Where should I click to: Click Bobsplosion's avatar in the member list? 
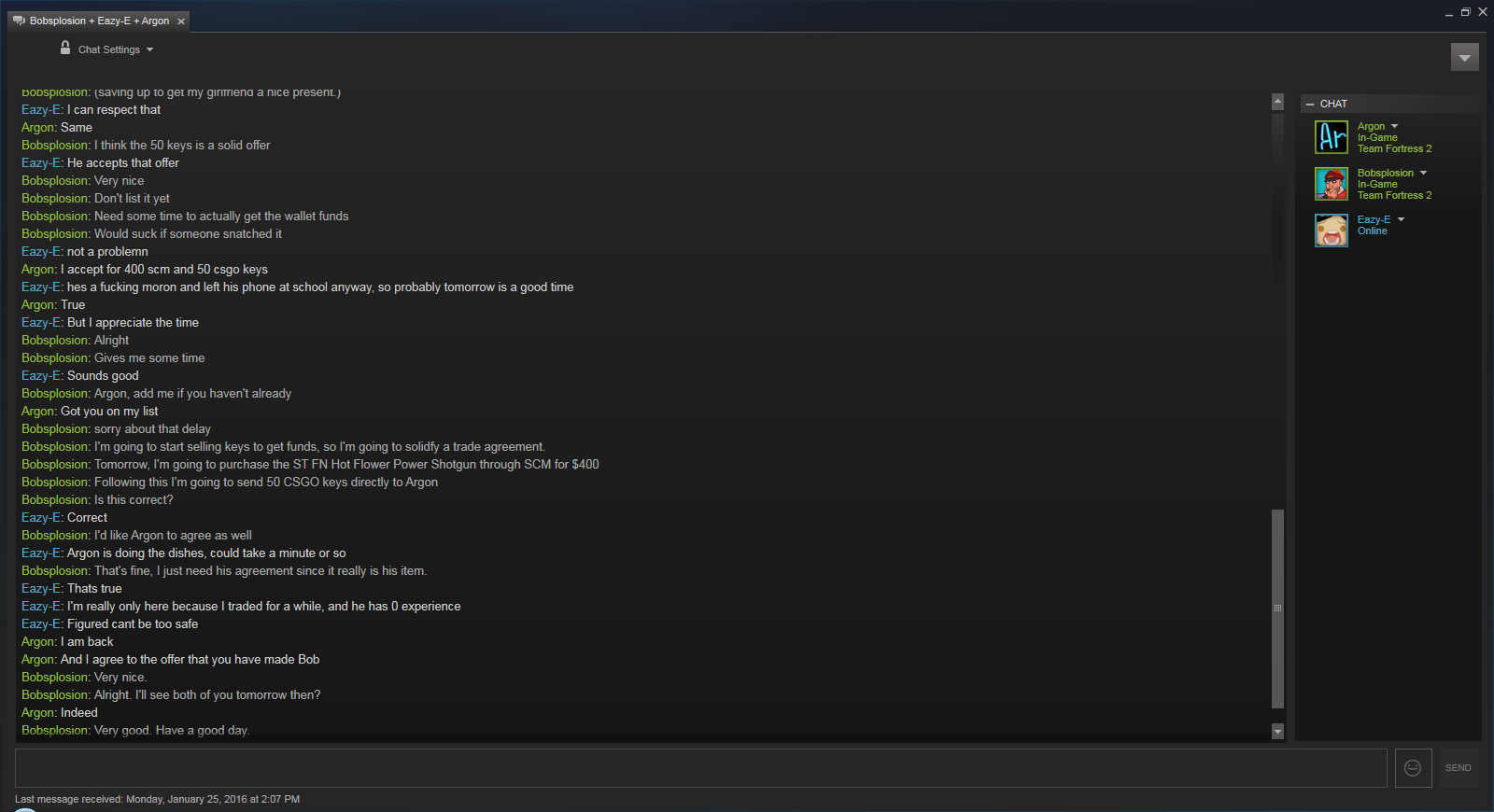point(1332,184)
